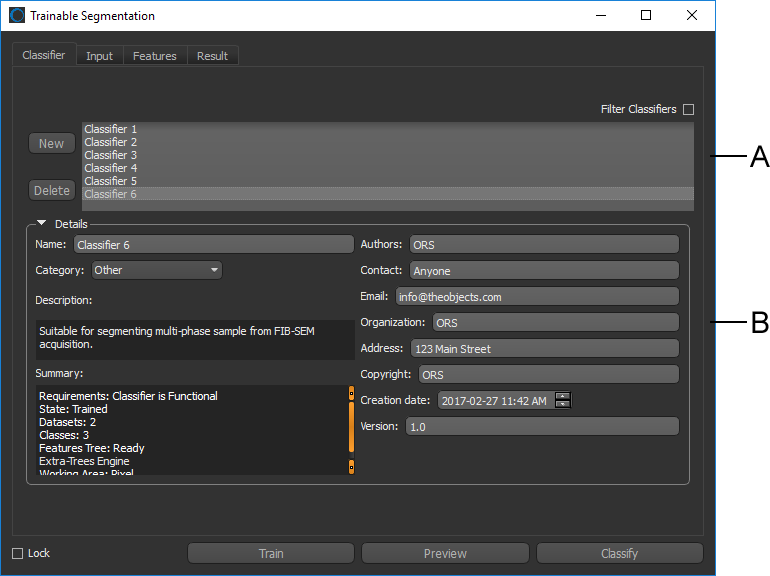Click the Trainable Segmentation app icon
This screenshot has width=770, height=576.
point(17,16)
